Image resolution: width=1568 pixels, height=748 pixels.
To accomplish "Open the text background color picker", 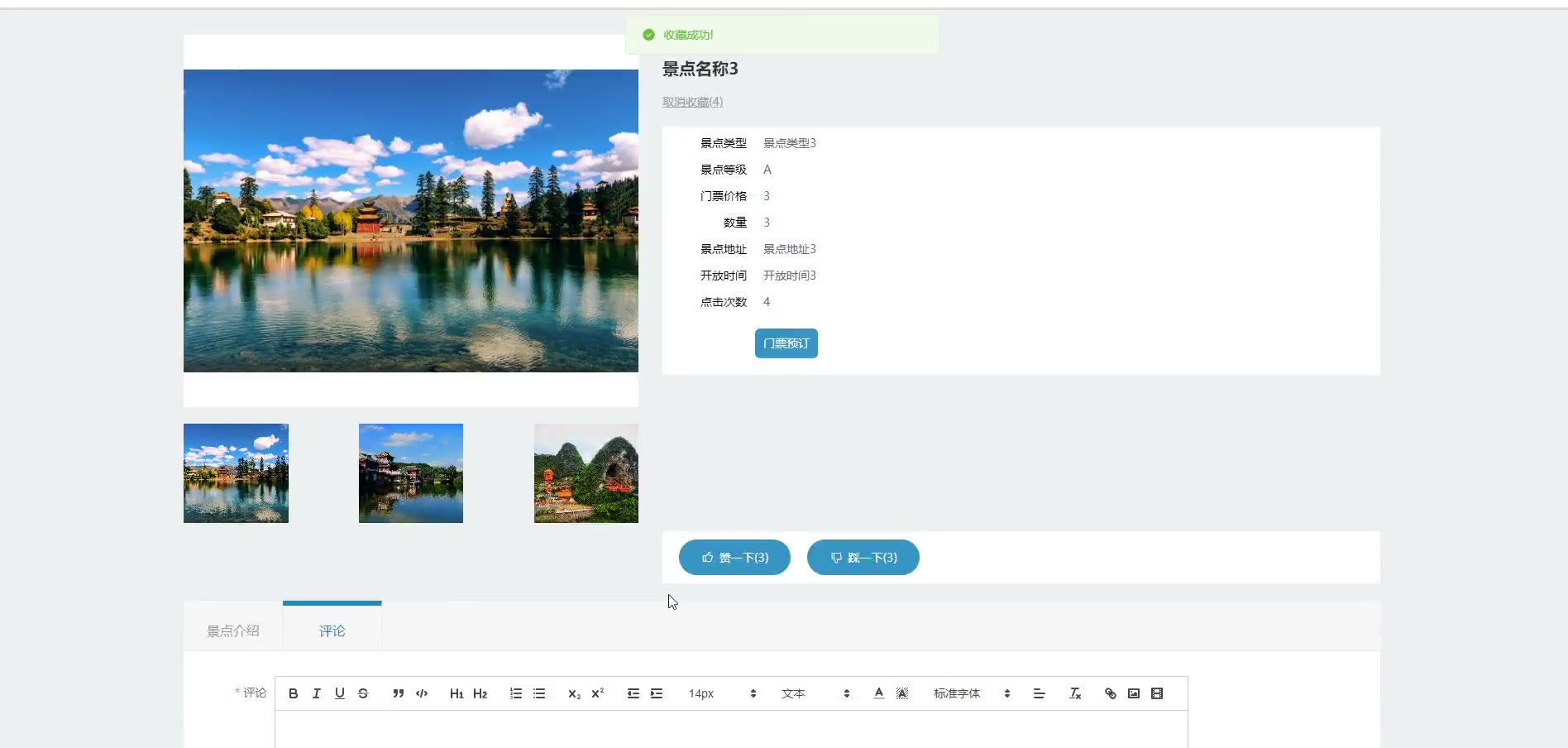I will 902,693.
